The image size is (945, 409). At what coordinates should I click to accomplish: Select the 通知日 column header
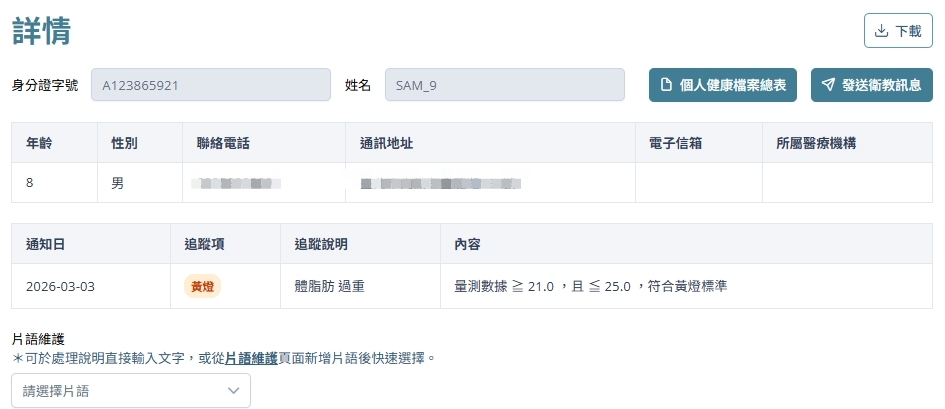coord(46,244)
